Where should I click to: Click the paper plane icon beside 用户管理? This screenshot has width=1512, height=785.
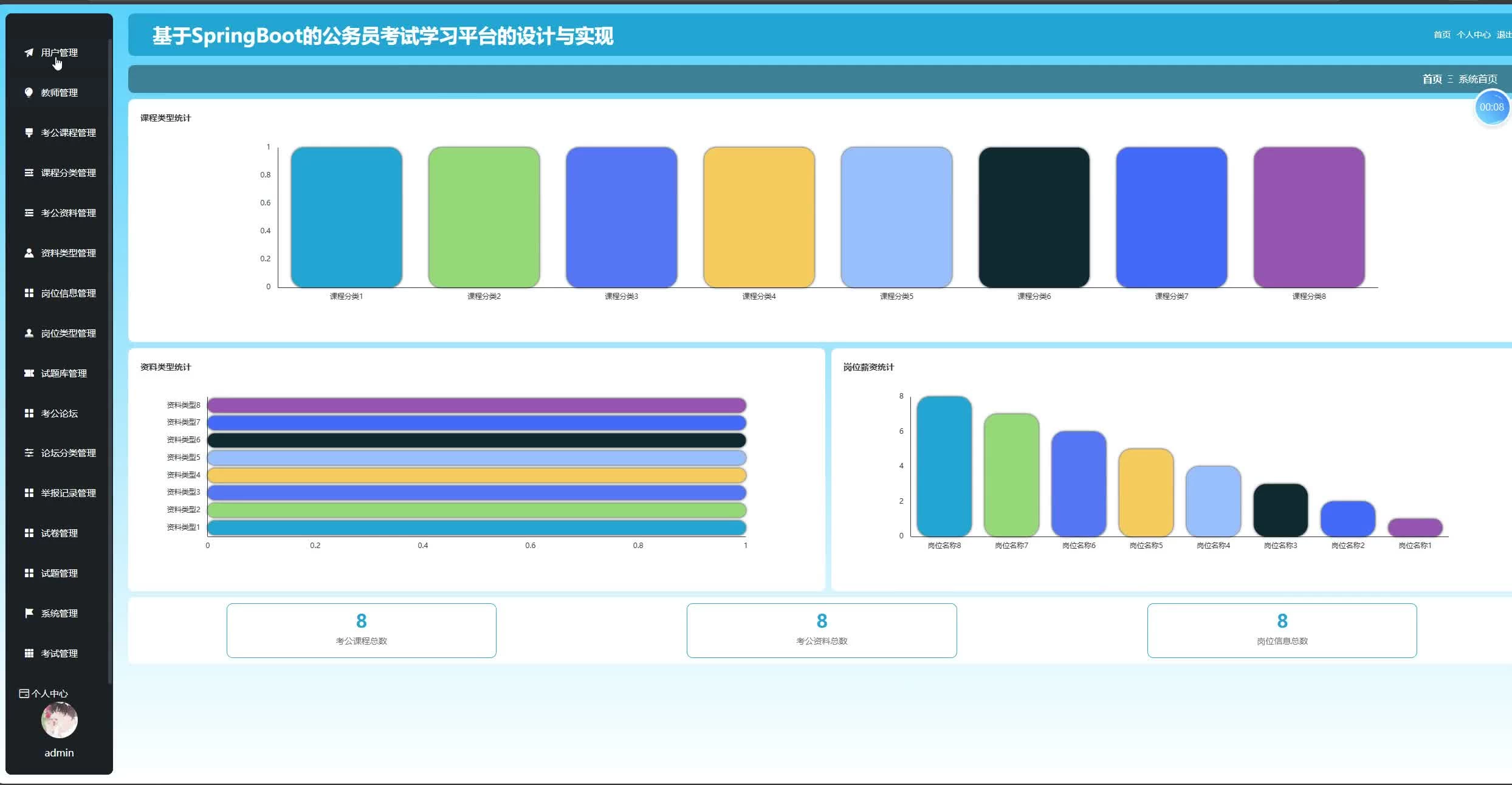[29, 53]
